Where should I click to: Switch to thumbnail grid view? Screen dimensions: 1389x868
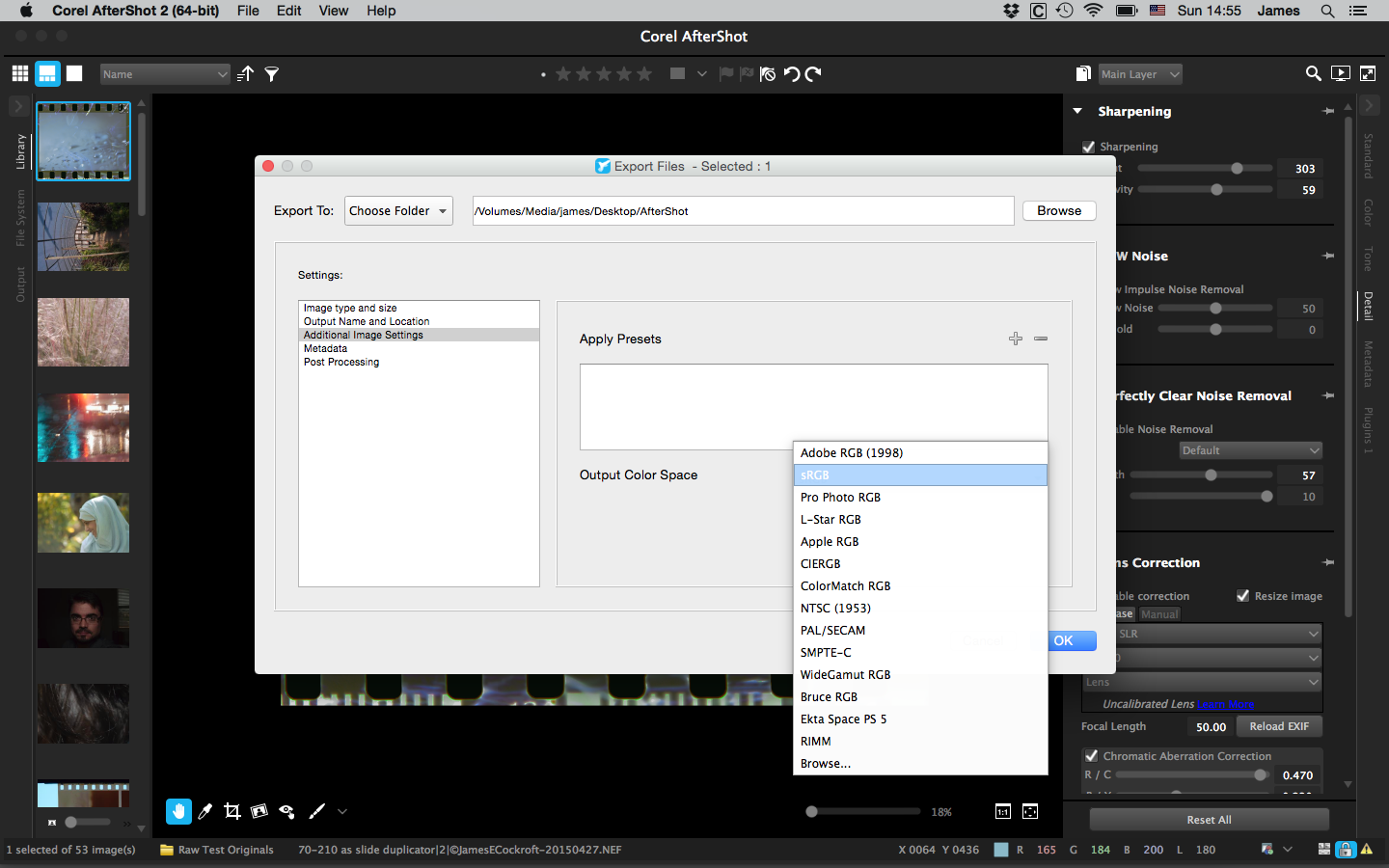pos(19,73)
